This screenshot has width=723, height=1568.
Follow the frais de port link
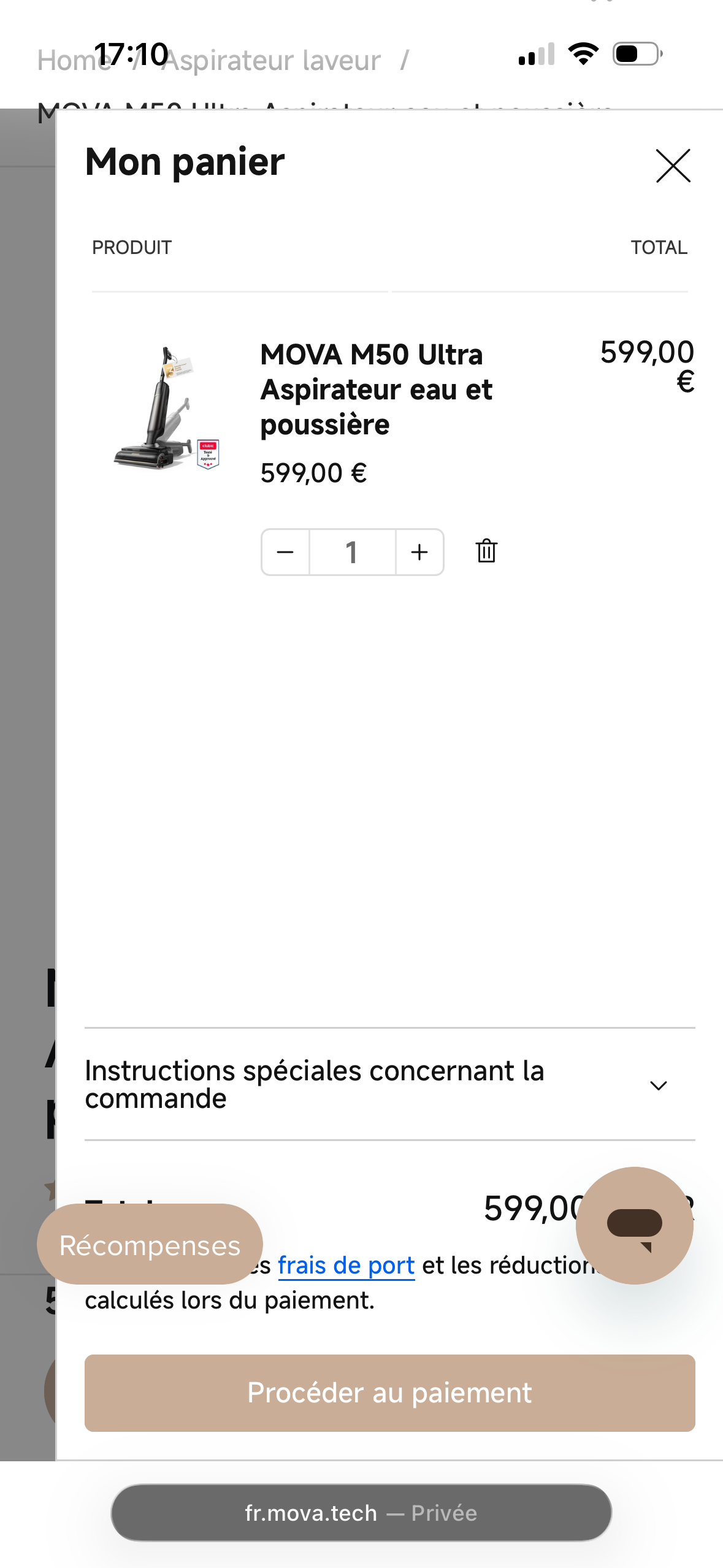tap(346, 1266)
